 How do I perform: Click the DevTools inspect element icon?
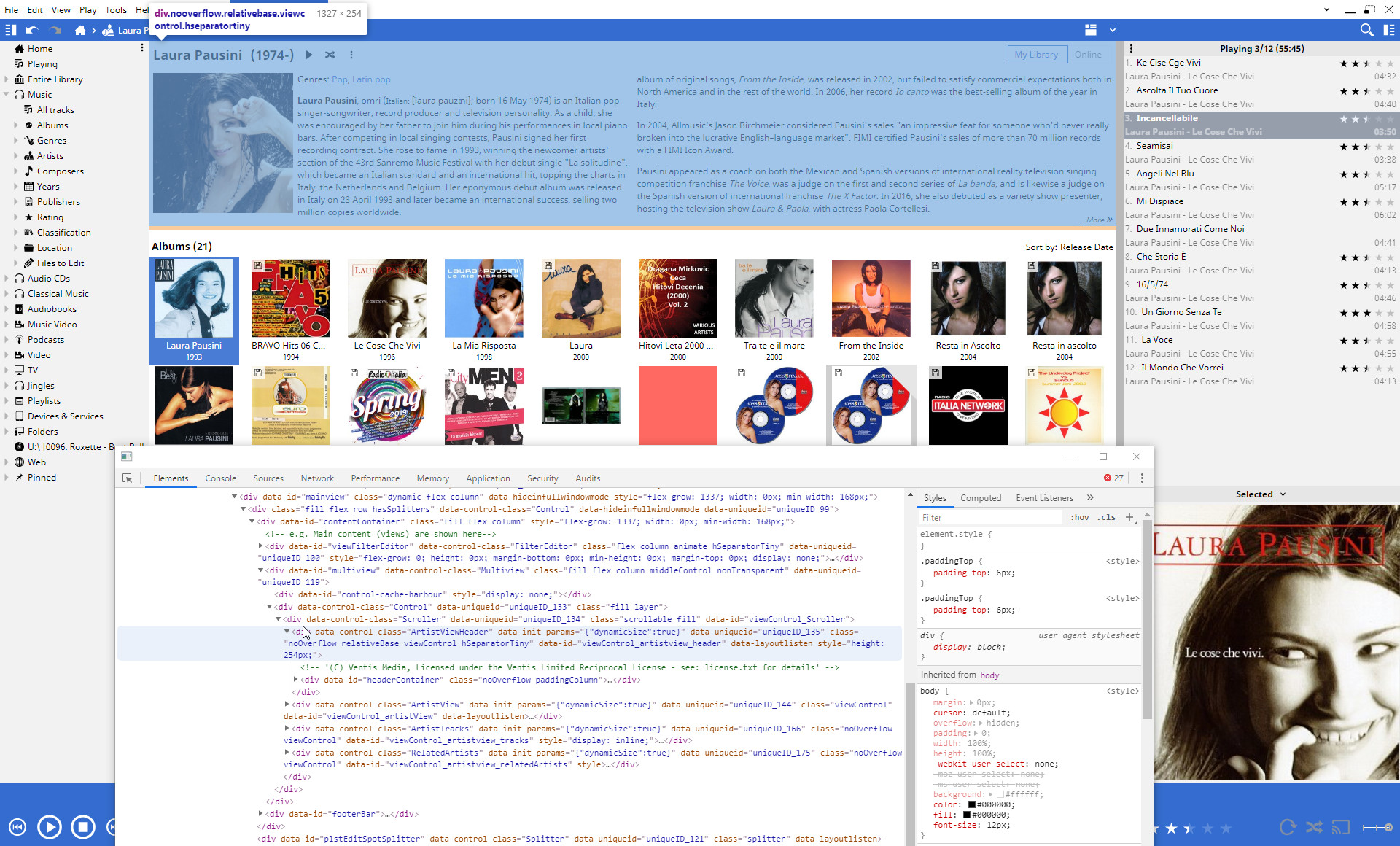pos(128,478)
